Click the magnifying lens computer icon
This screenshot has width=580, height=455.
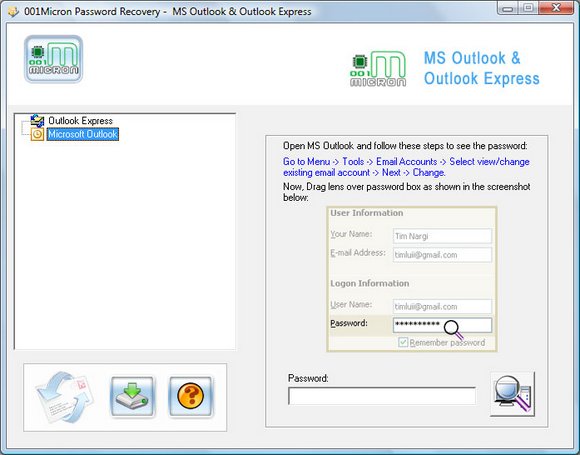coord(513,394)
